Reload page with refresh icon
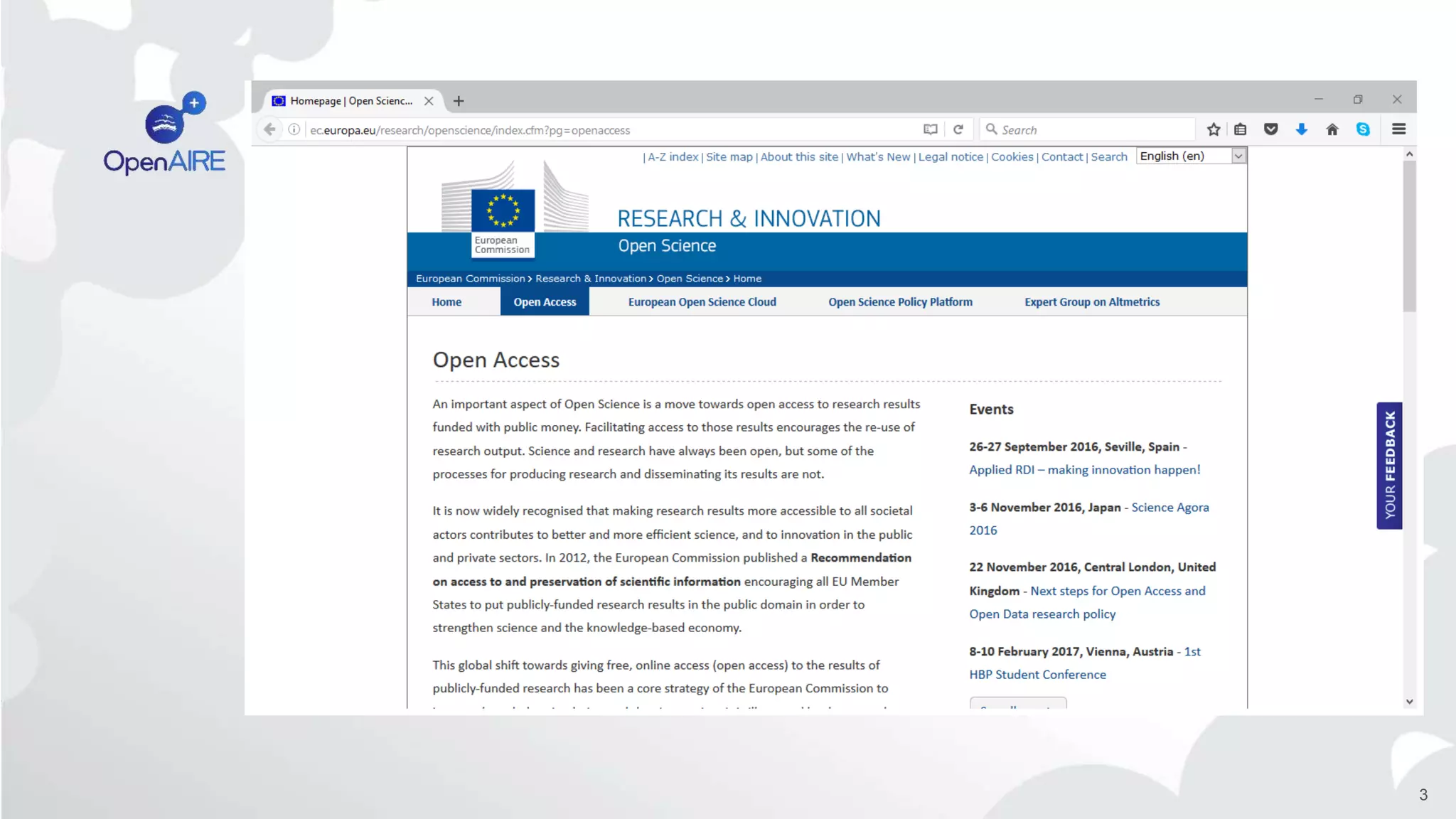Image resolution: width=1456 pixels, height=819 pixels. 958,129
